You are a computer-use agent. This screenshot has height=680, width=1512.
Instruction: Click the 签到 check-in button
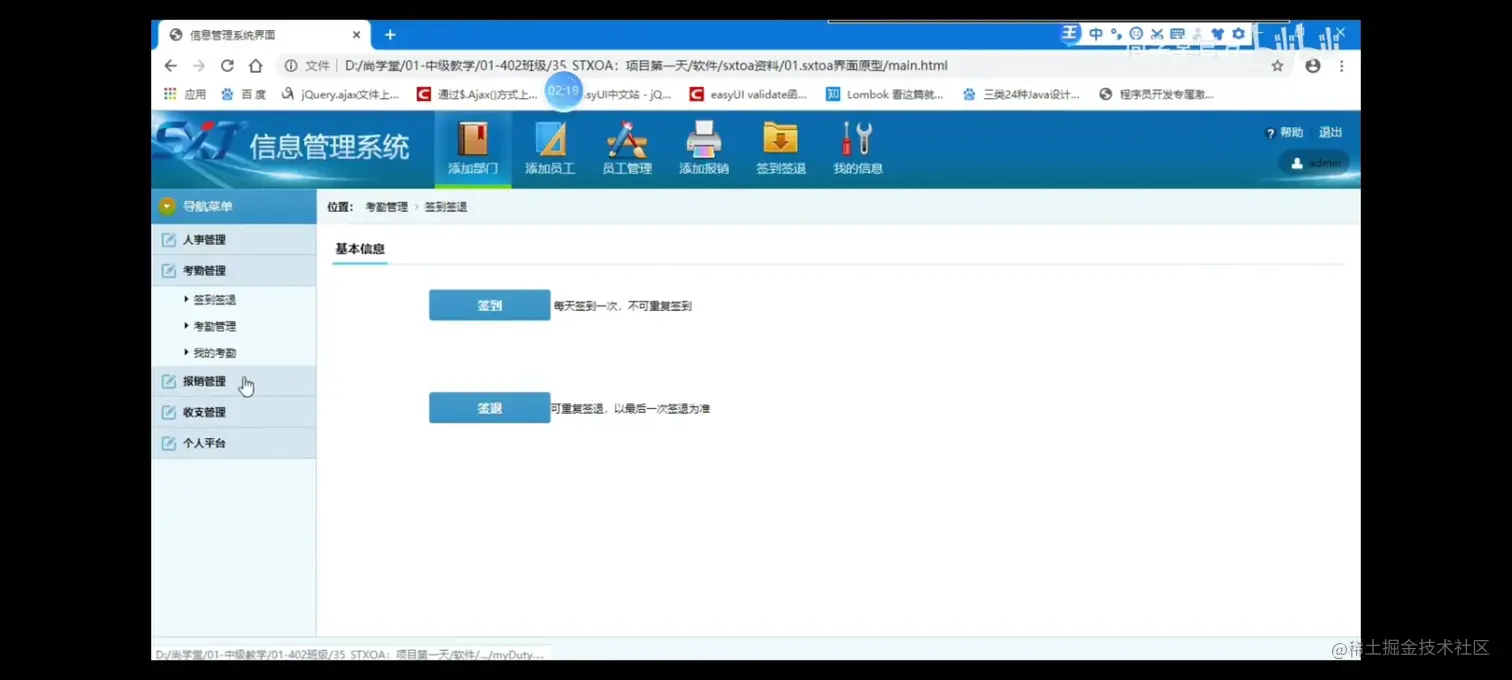point(490,306)
